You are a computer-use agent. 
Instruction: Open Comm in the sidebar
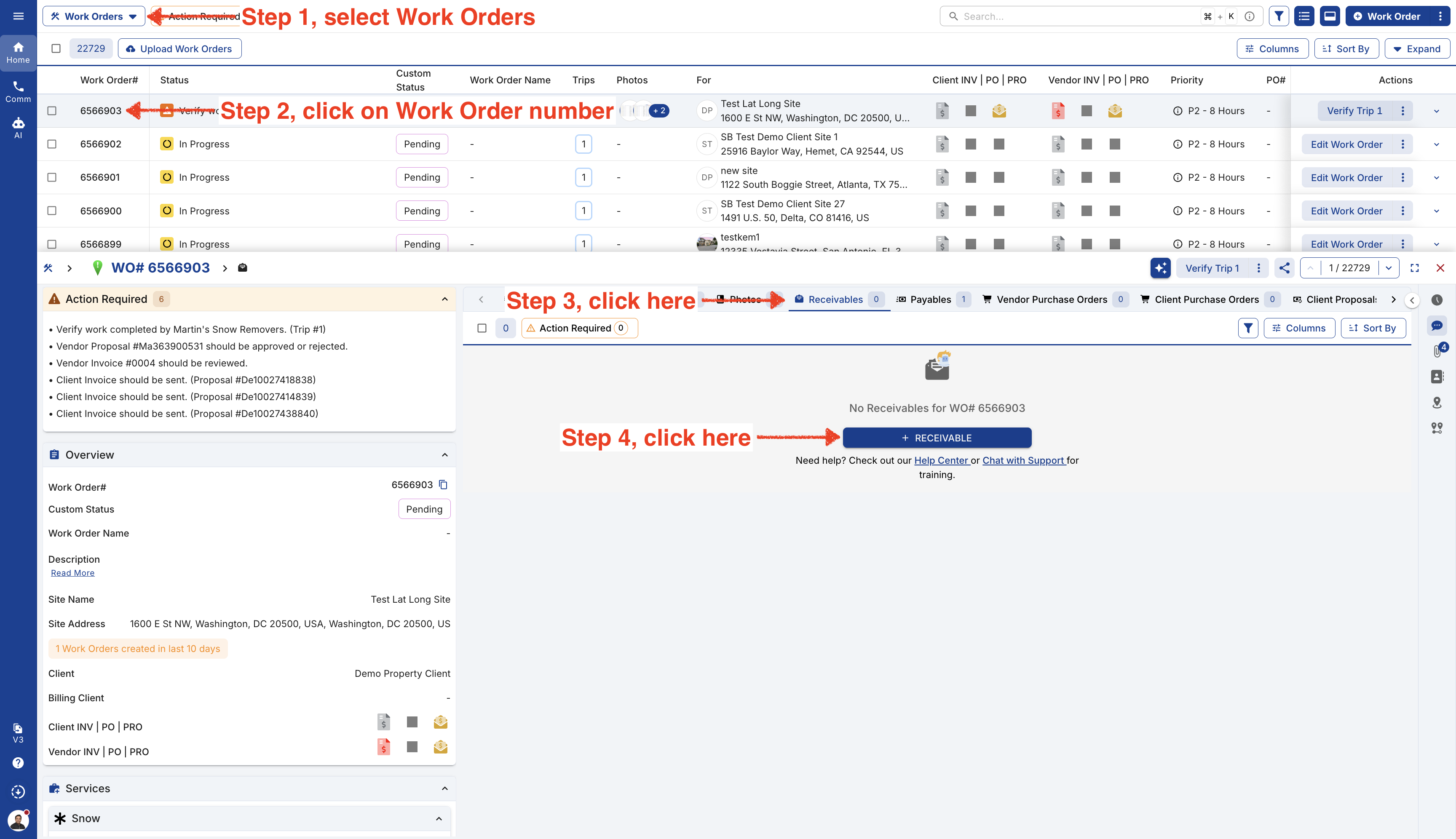click(18, 92)
